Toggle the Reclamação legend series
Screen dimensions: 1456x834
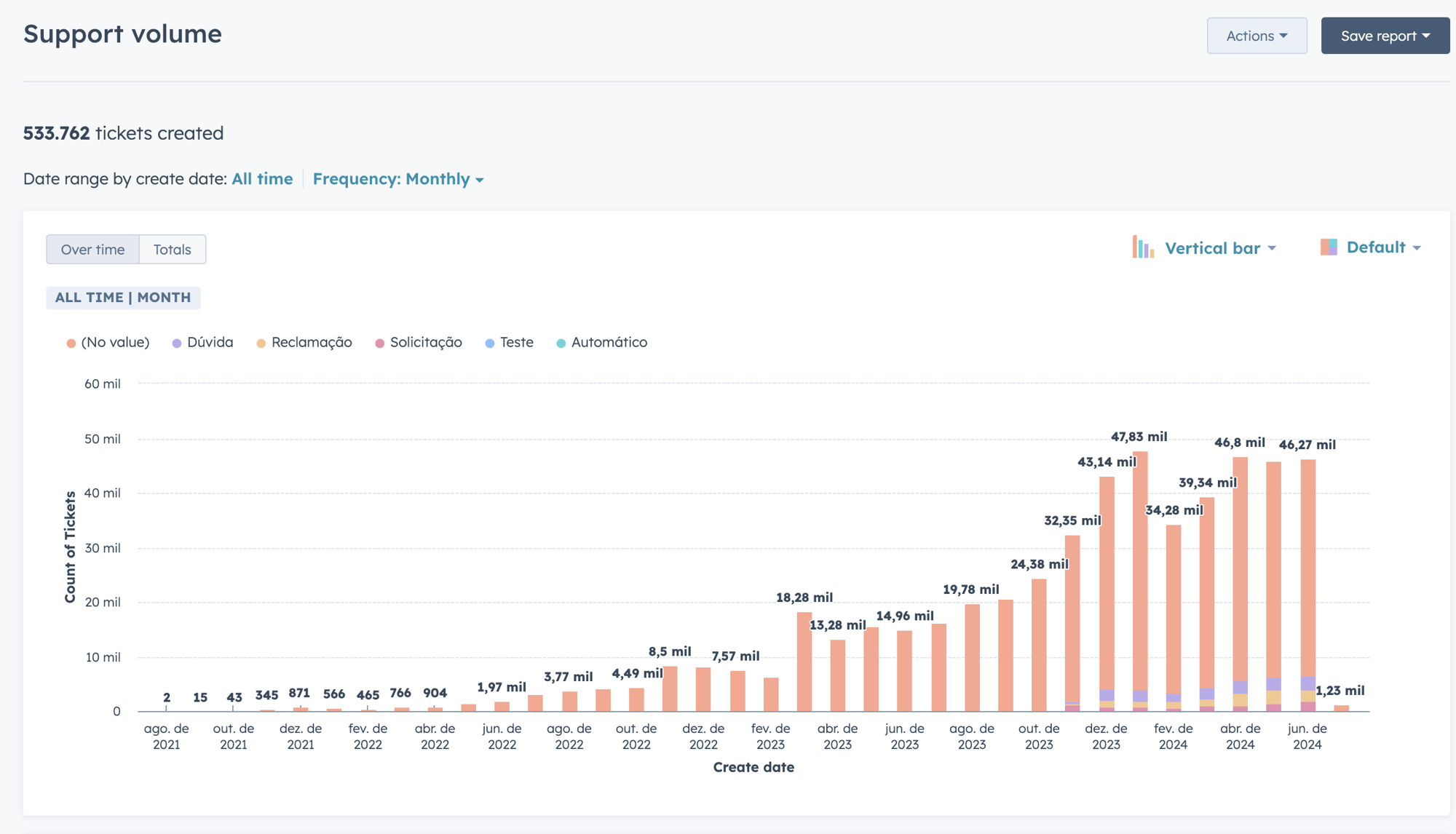click(x=304, y=343)
